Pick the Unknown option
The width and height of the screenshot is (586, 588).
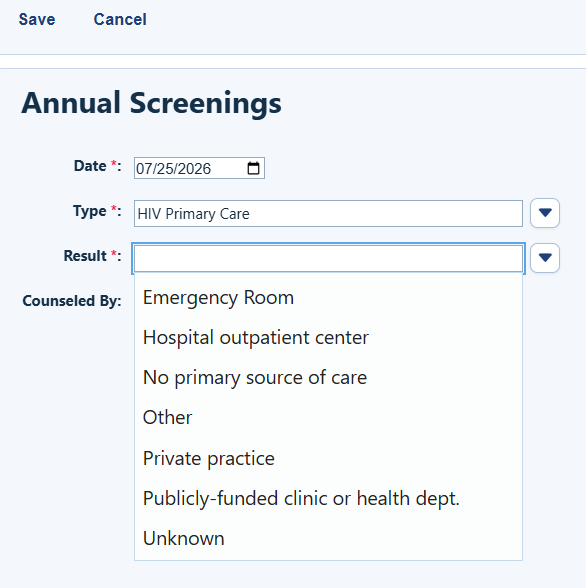(x=328, y=538)
